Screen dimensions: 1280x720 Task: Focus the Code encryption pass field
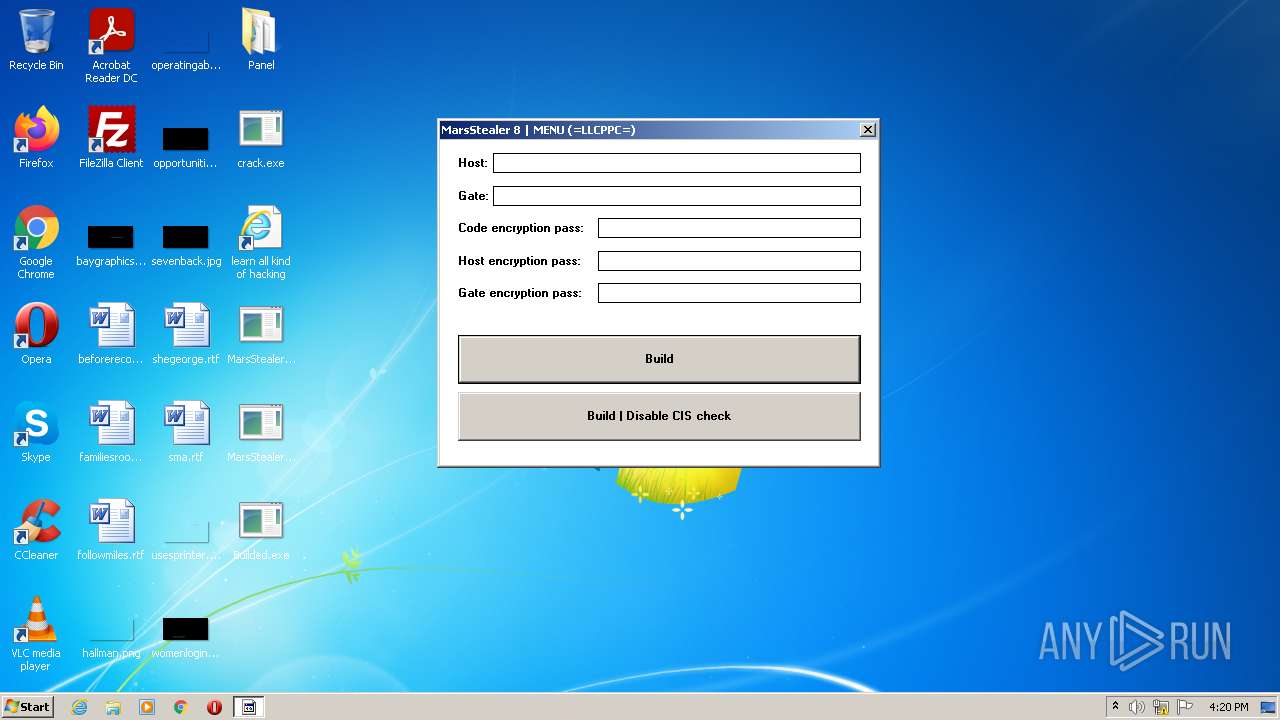[x=729, y=228]
